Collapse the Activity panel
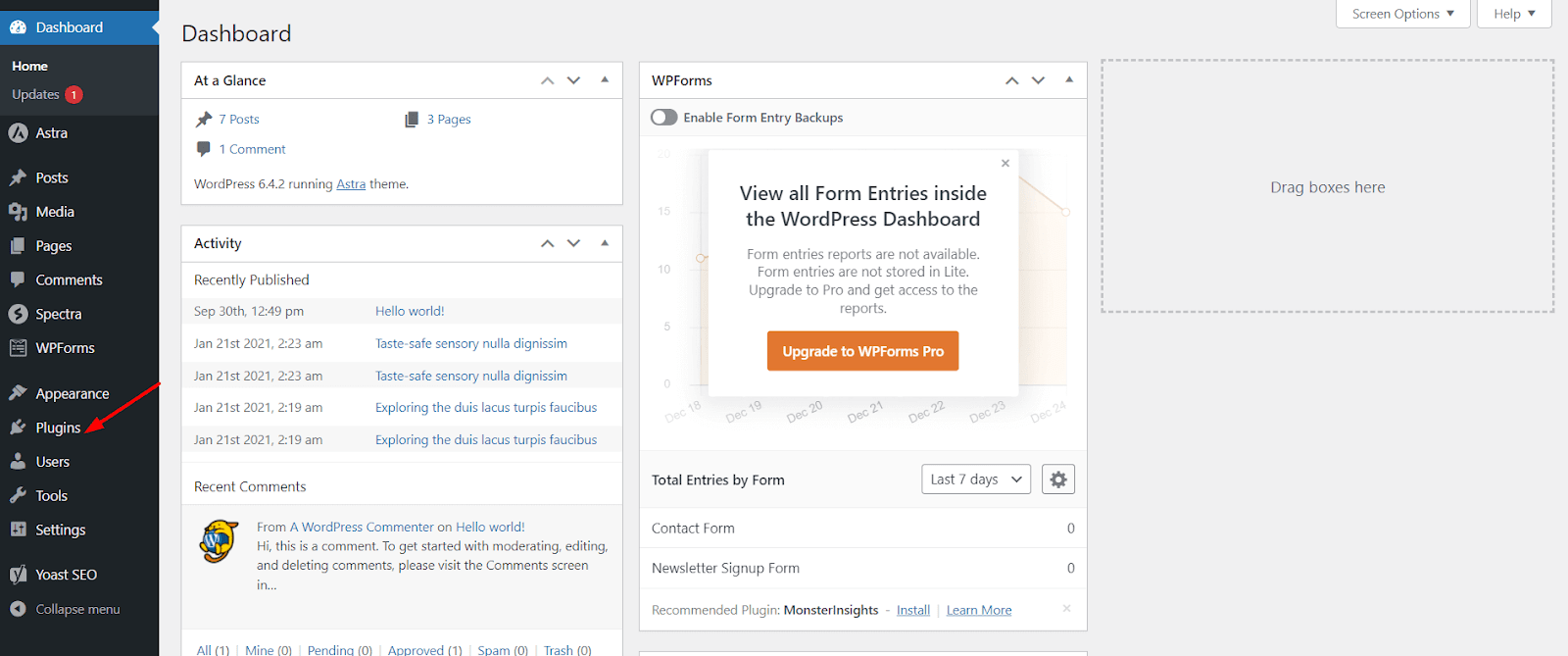 [605, 243]
